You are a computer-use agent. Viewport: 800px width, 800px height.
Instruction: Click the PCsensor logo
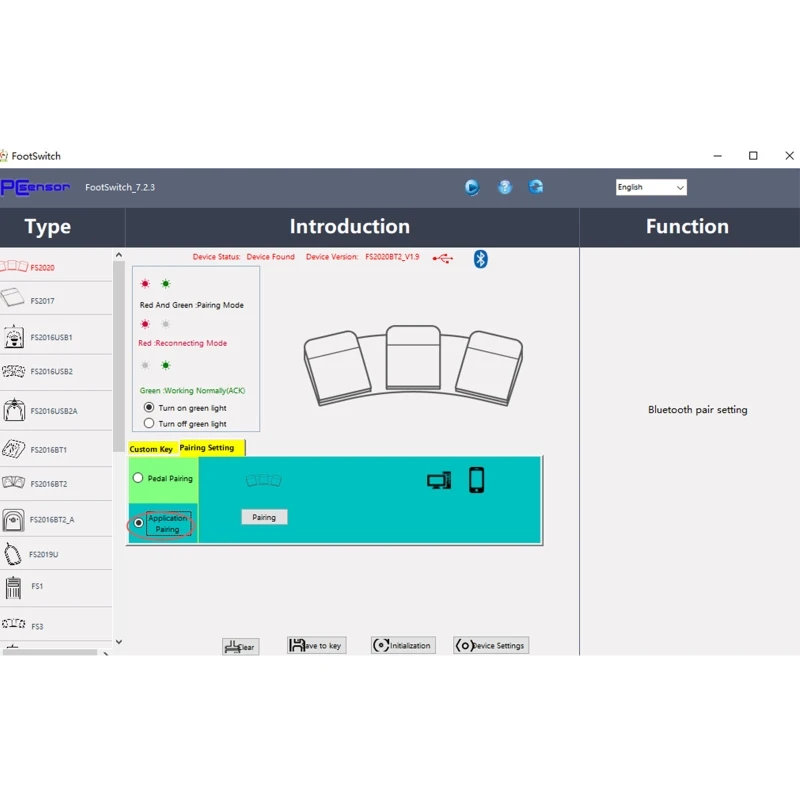click(x=35, y=187)
